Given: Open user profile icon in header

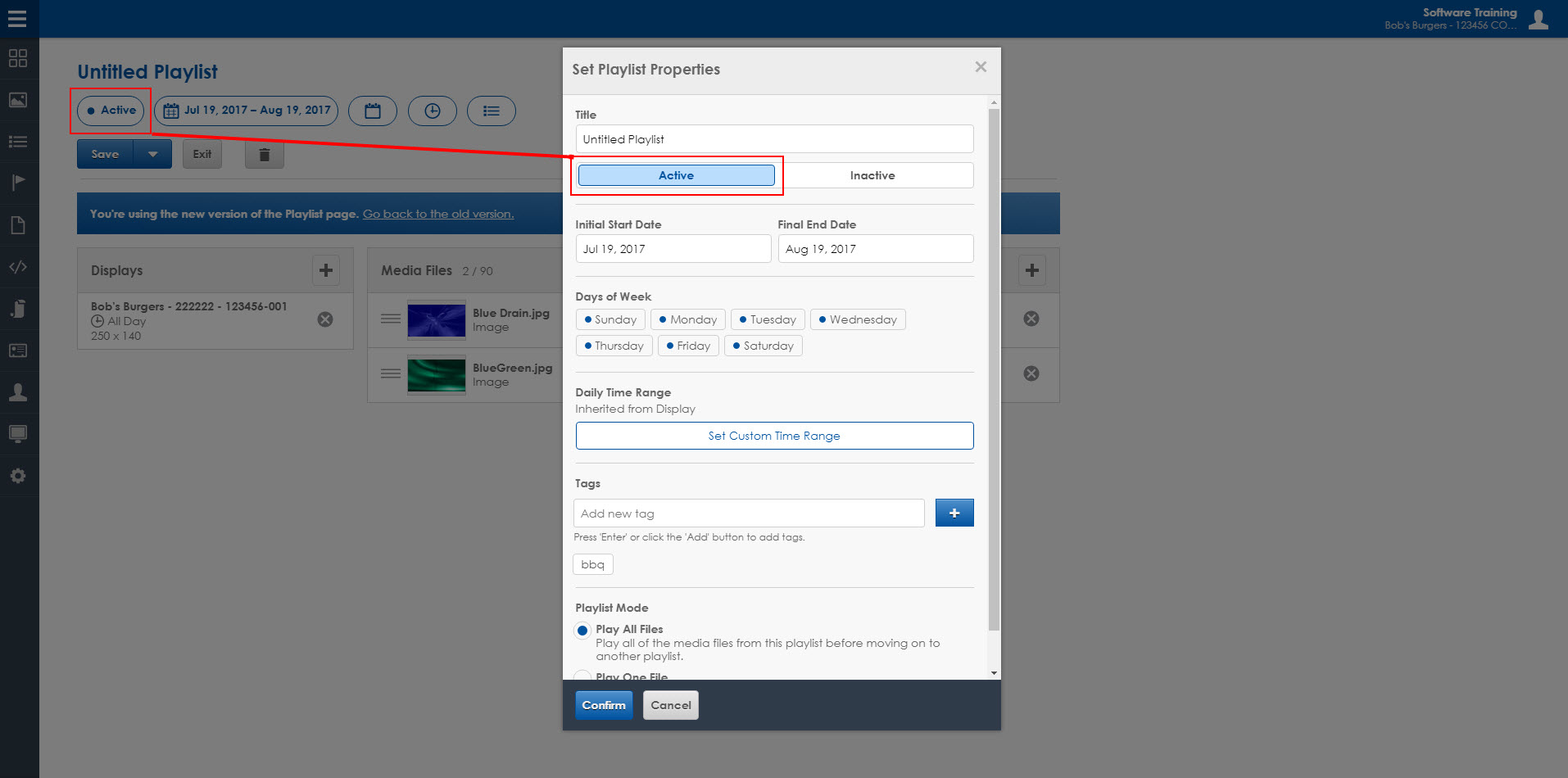Looking at the screenshot, I should click(x=1538, y=19).
